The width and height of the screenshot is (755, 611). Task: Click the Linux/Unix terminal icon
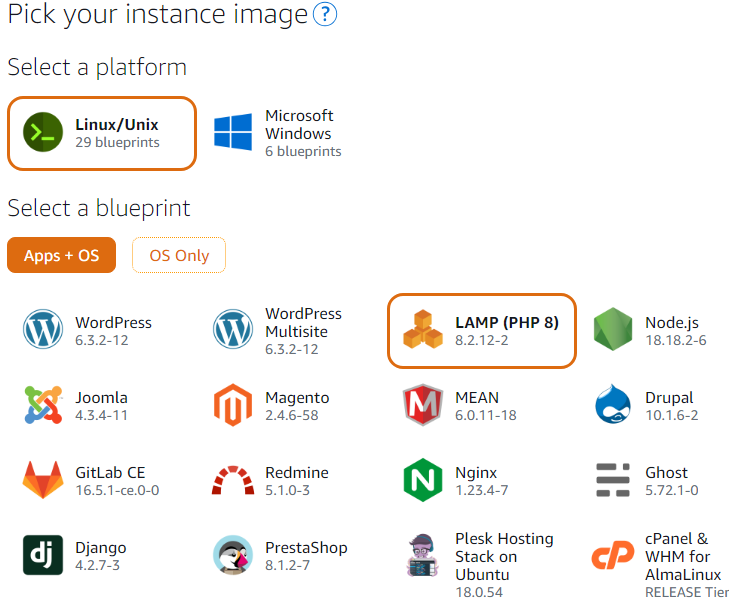coord(43,132)
